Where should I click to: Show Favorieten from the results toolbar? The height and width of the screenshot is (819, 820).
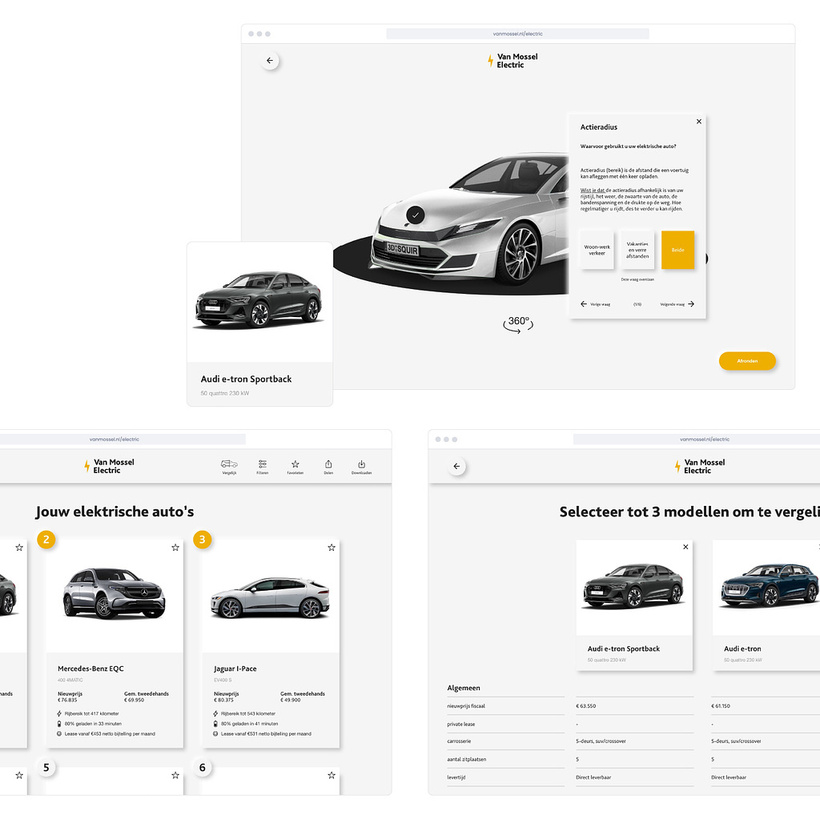tap(295, 467)
